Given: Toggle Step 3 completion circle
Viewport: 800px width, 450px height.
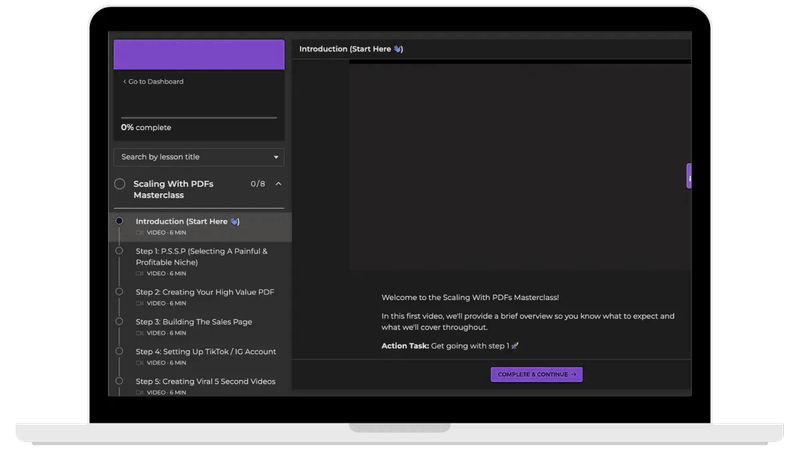Looking at the screenshot, I should (x=119, y=321).
